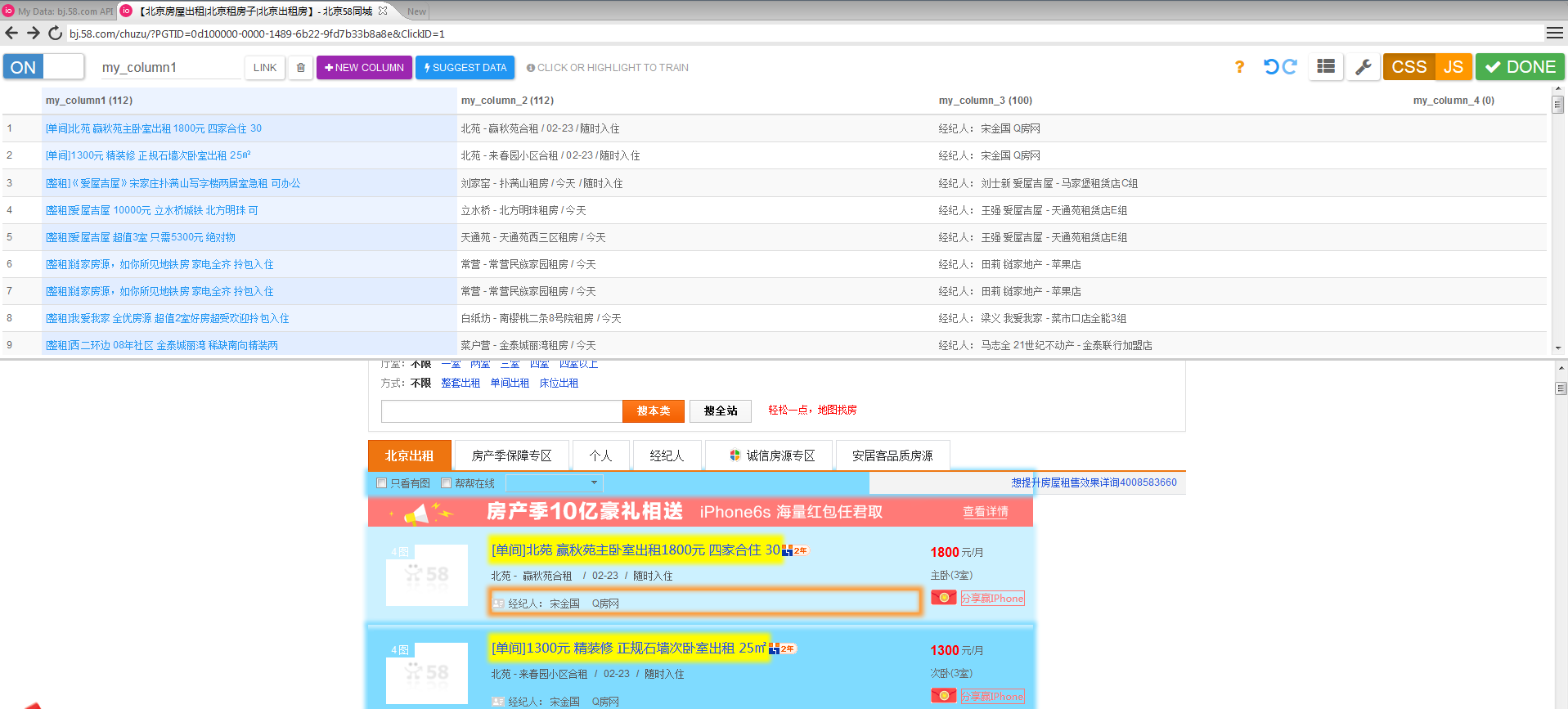Switch to the New browser tab
This screenshot has height=709, width=1568.
[416, 11]
